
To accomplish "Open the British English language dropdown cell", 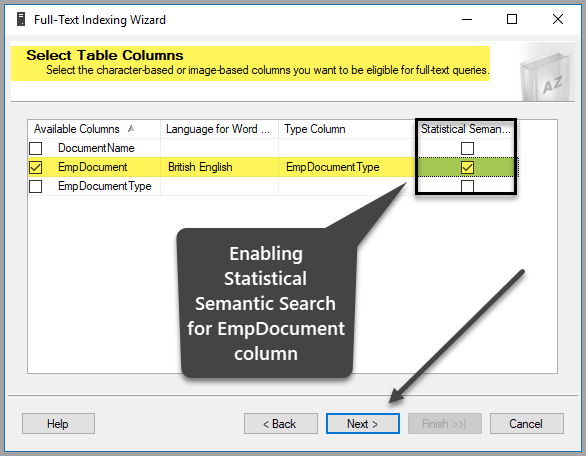I will (x=219, y=167).
